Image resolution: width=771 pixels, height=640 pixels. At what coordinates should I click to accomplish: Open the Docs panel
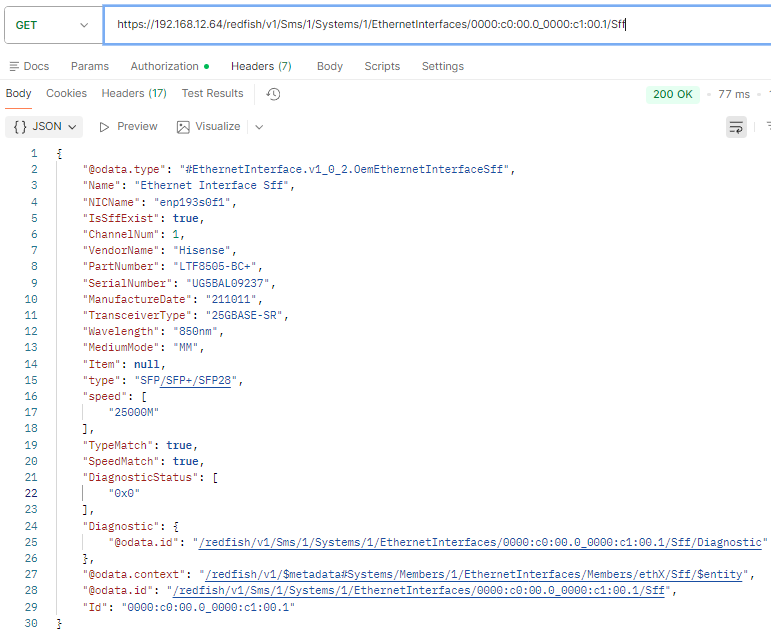pyautogui.click(x=29, y=66)
